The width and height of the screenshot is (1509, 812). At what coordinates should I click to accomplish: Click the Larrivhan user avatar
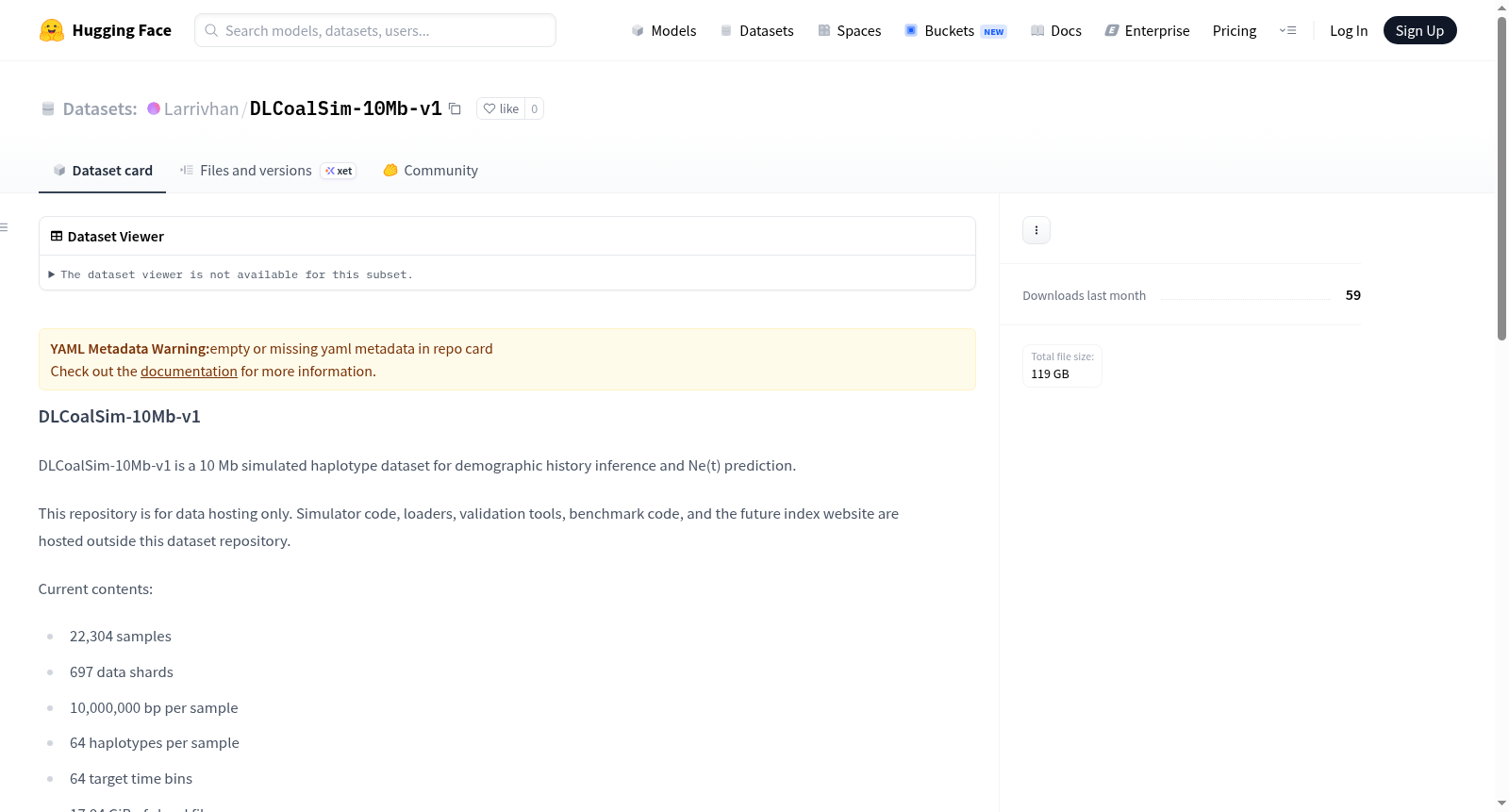154,108
